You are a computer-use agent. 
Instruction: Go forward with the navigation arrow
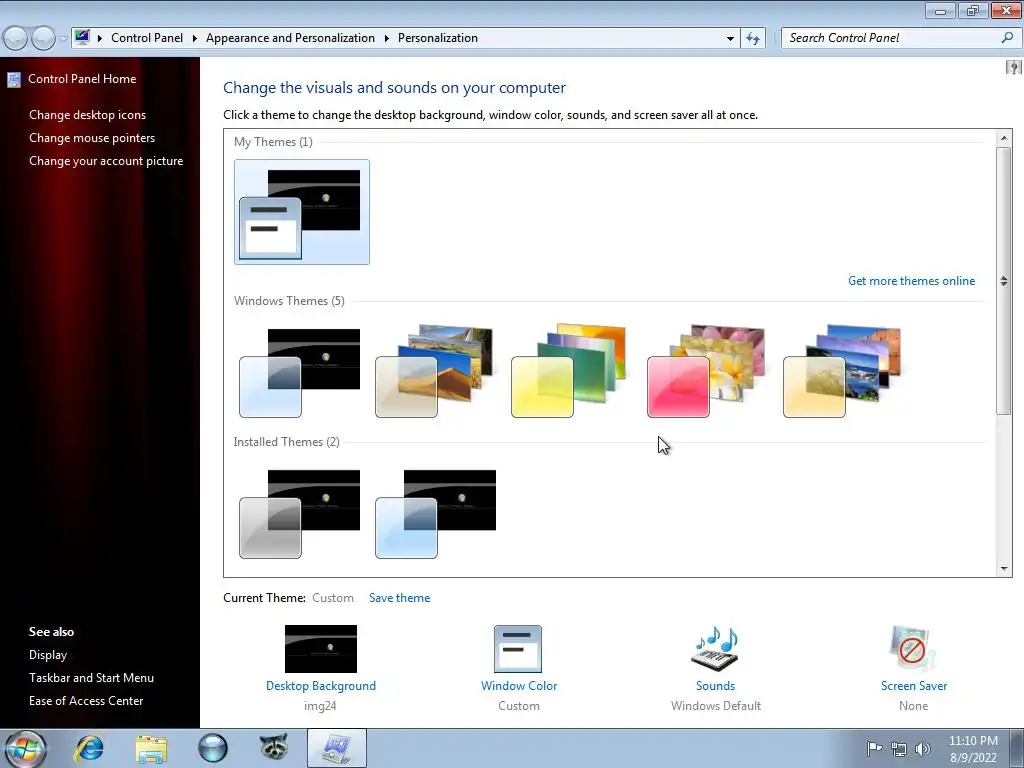point(43,39)
